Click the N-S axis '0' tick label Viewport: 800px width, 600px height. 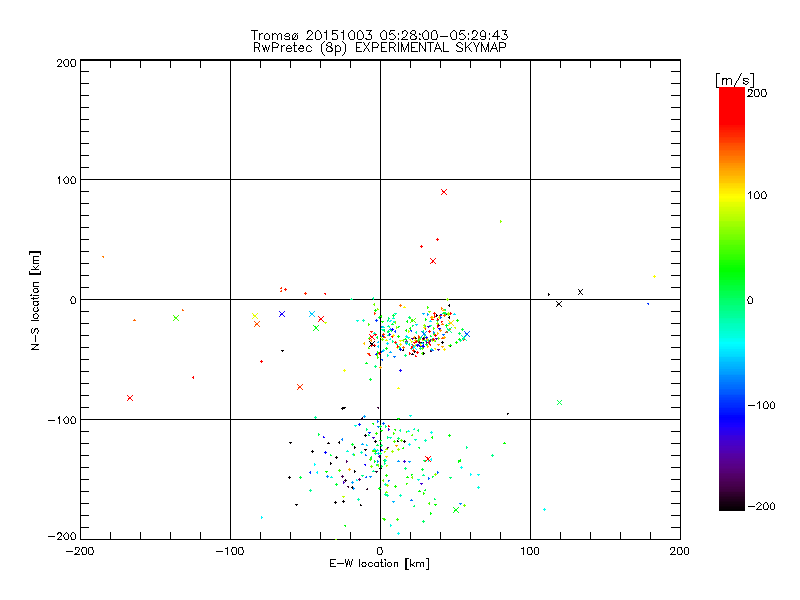(x=73, y=300)
